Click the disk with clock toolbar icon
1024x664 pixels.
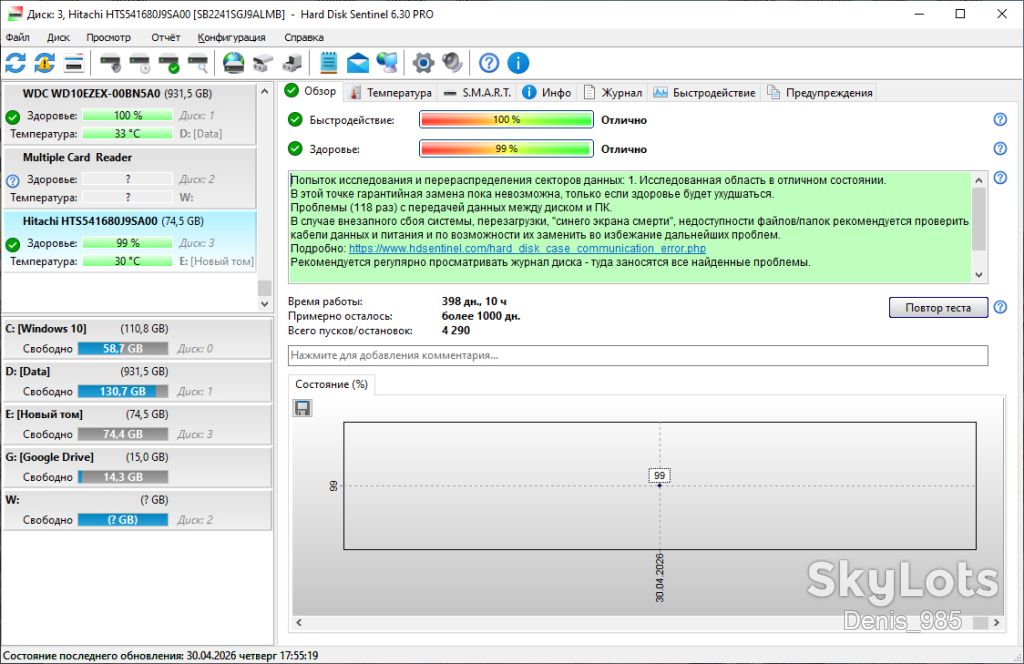(140, 63)
